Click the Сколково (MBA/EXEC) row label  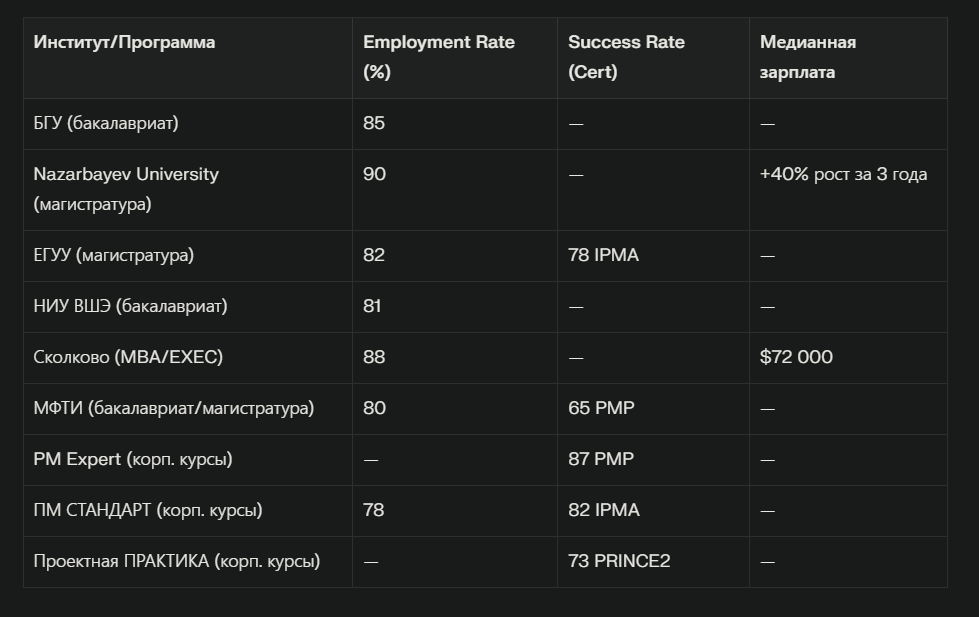point(116,357)
